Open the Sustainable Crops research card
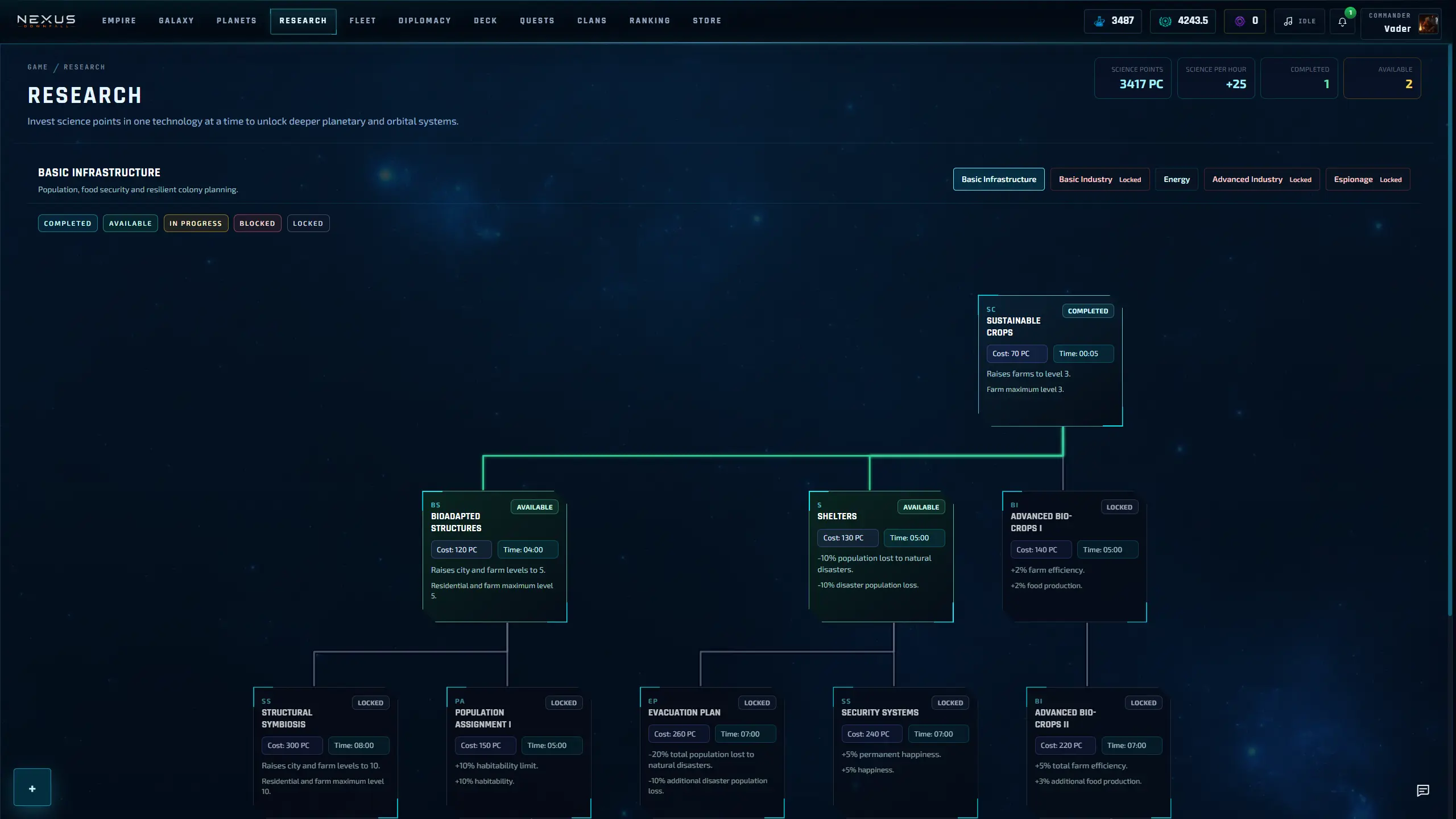Viewport: 1456px width, 819px height. [1050, 361]
